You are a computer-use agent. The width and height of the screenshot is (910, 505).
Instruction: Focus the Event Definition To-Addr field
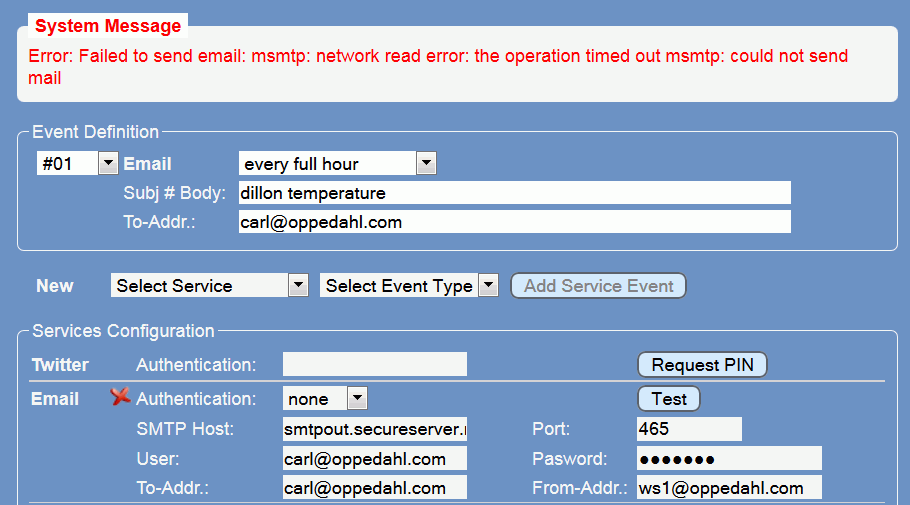point(514,222)
